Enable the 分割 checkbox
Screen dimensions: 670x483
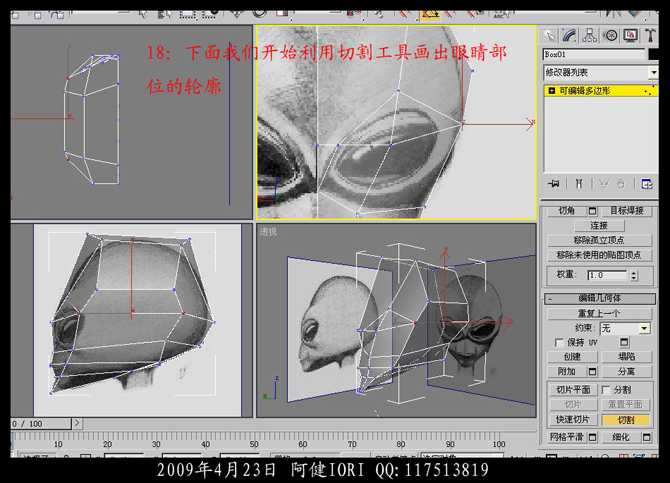(606, 390)
